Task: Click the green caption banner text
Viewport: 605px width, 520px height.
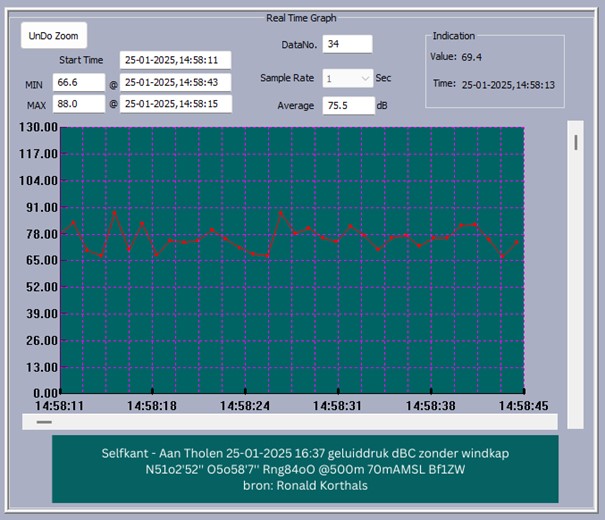Action: point(304,468)
